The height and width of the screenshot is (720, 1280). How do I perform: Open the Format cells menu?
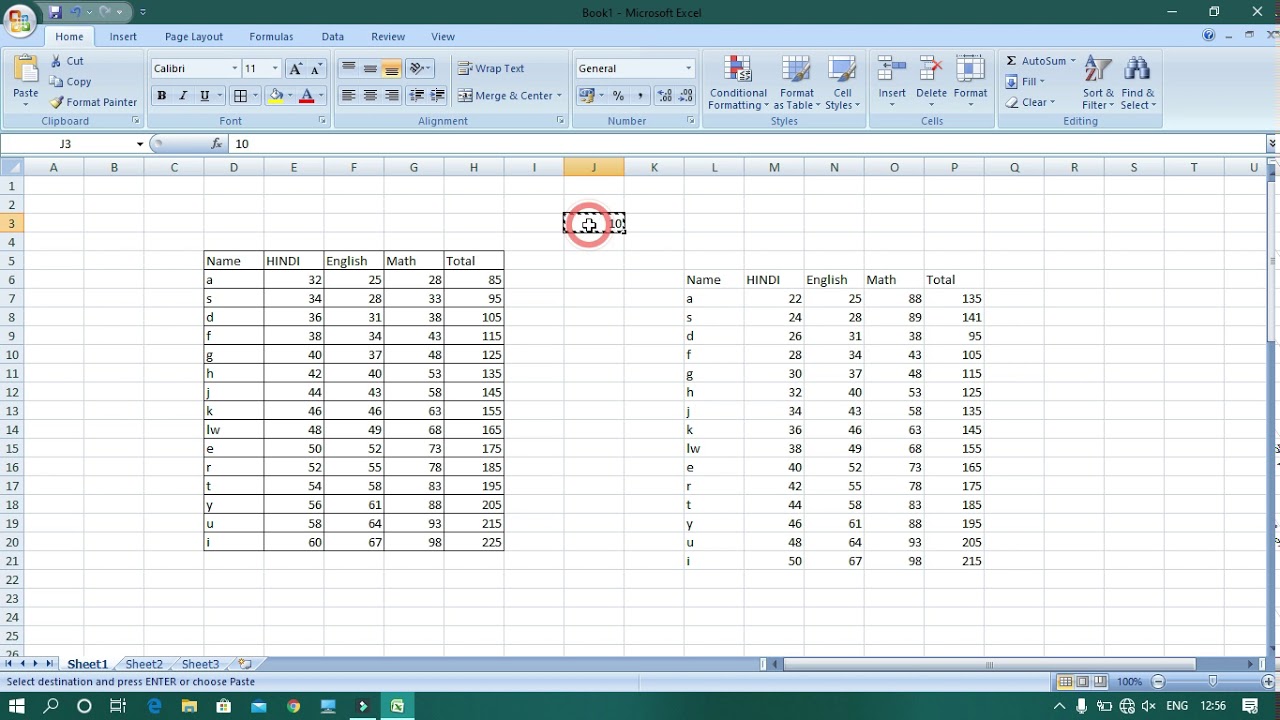click(x=970, y=83)
